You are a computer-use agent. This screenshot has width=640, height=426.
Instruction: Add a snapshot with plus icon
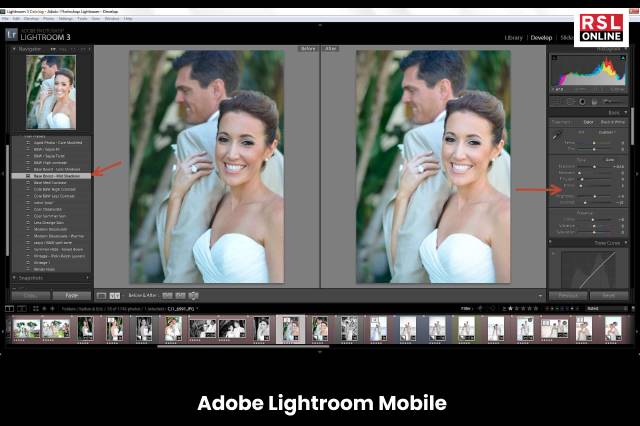click(87, 278)
